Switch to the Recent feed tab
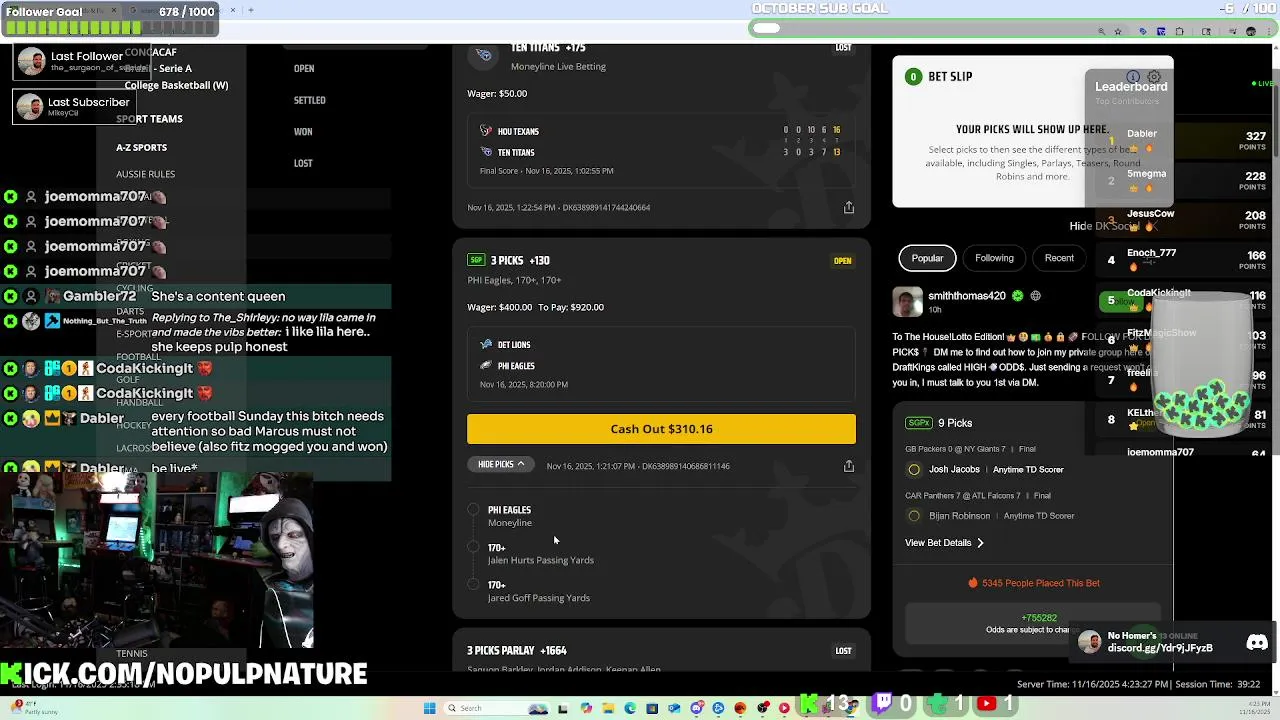Screen dimensions: 1280x720 tap(1059, 258)
